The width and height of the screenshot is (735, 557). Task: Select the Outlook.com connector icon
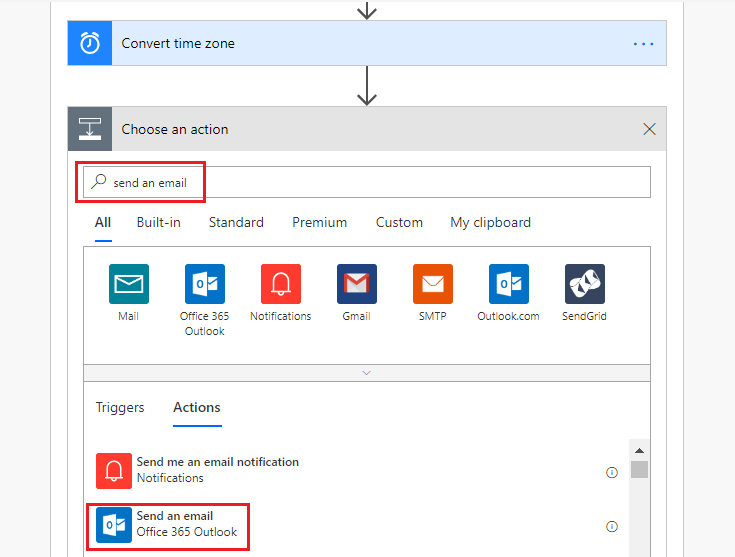(509, 284)
